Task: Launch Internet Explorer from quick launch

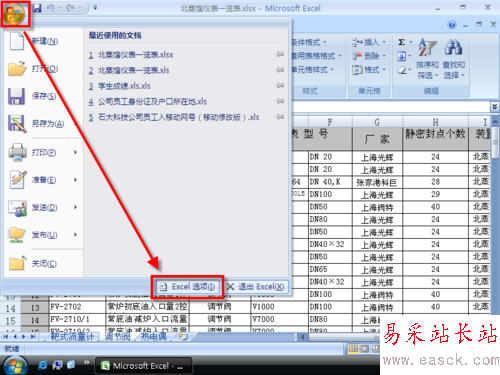Action: click(42, 365)
